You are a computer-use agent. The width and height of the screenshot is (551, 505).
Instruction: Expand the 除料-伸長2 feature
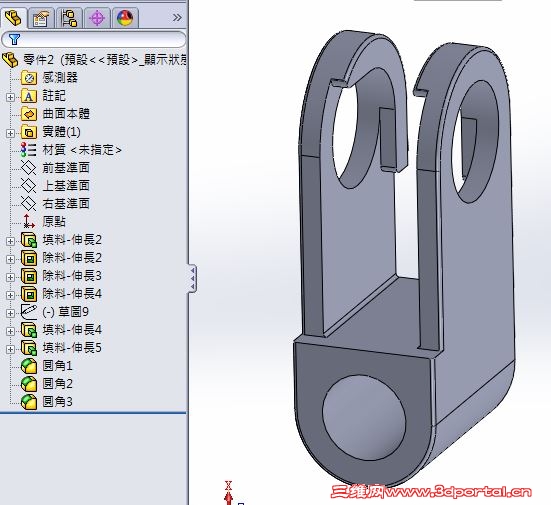tap(10, 259)
